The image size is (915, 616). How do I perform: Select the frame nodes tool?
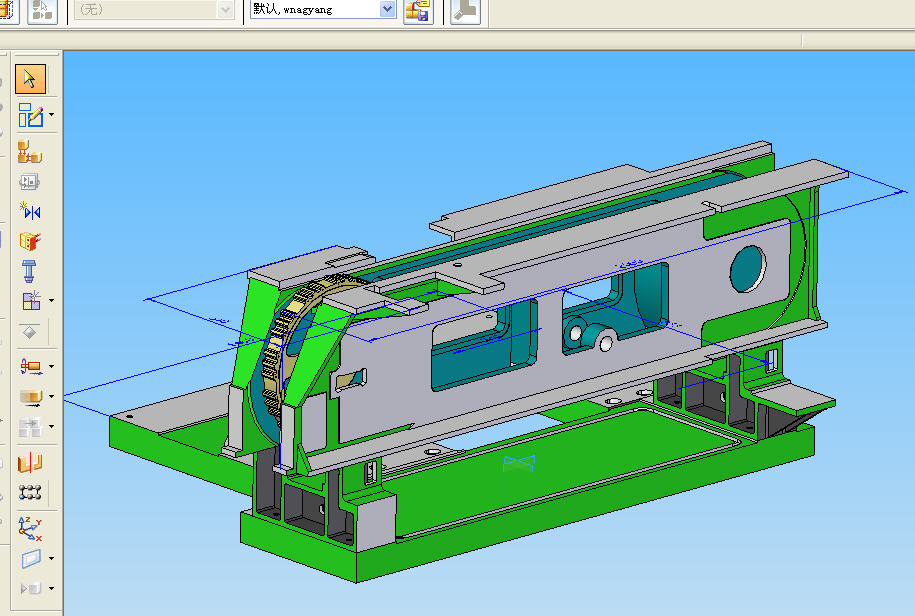pos(30,493)
